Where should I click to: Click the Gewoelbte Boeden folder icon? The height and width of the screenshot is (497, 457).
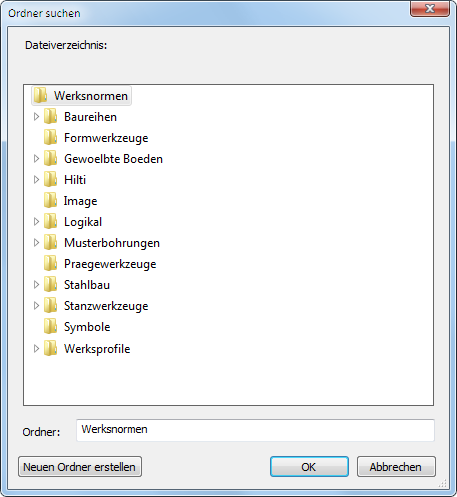click(50, 159)
